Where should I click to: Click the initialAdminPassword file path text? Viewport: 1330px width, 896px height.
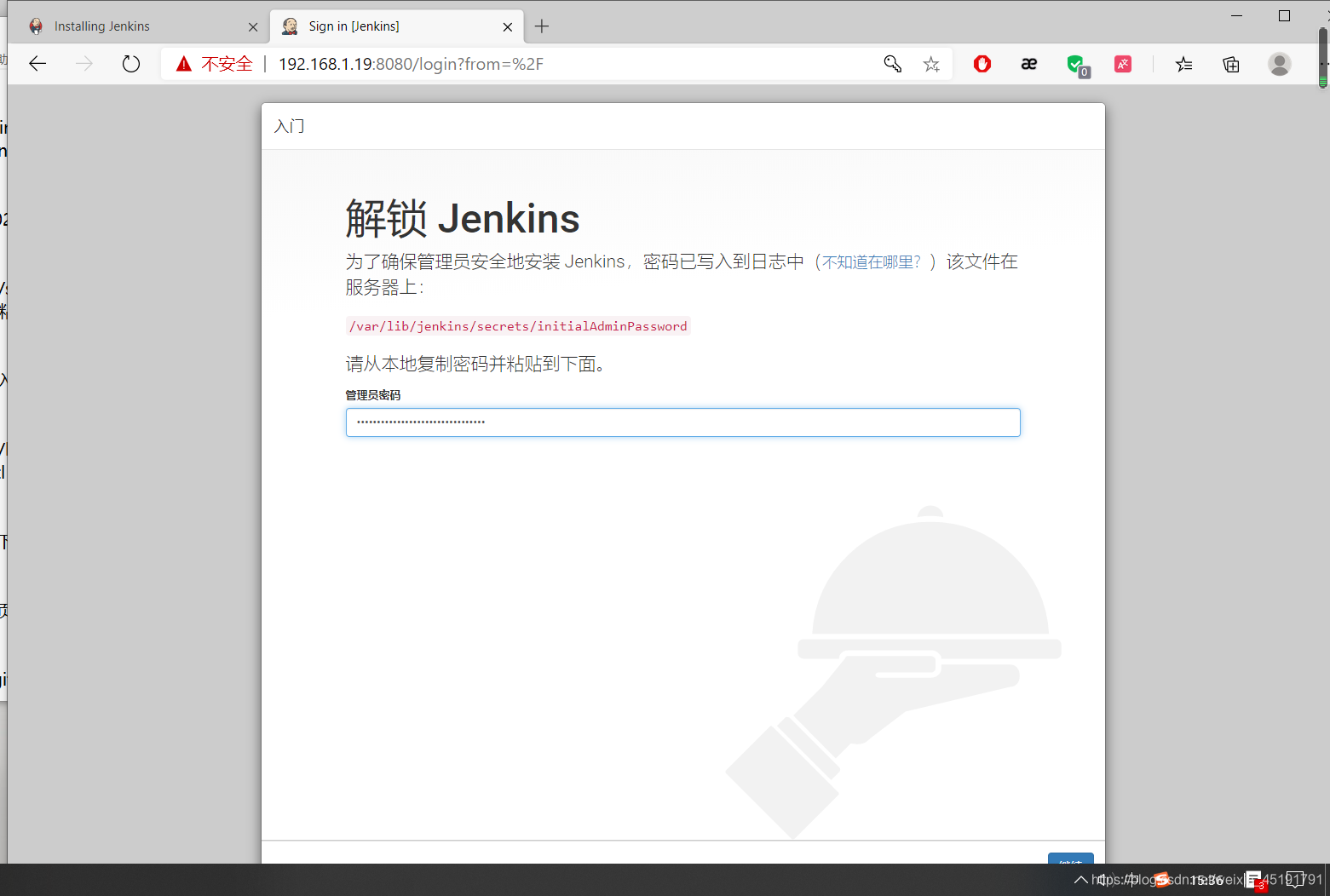tap(518, 326)
